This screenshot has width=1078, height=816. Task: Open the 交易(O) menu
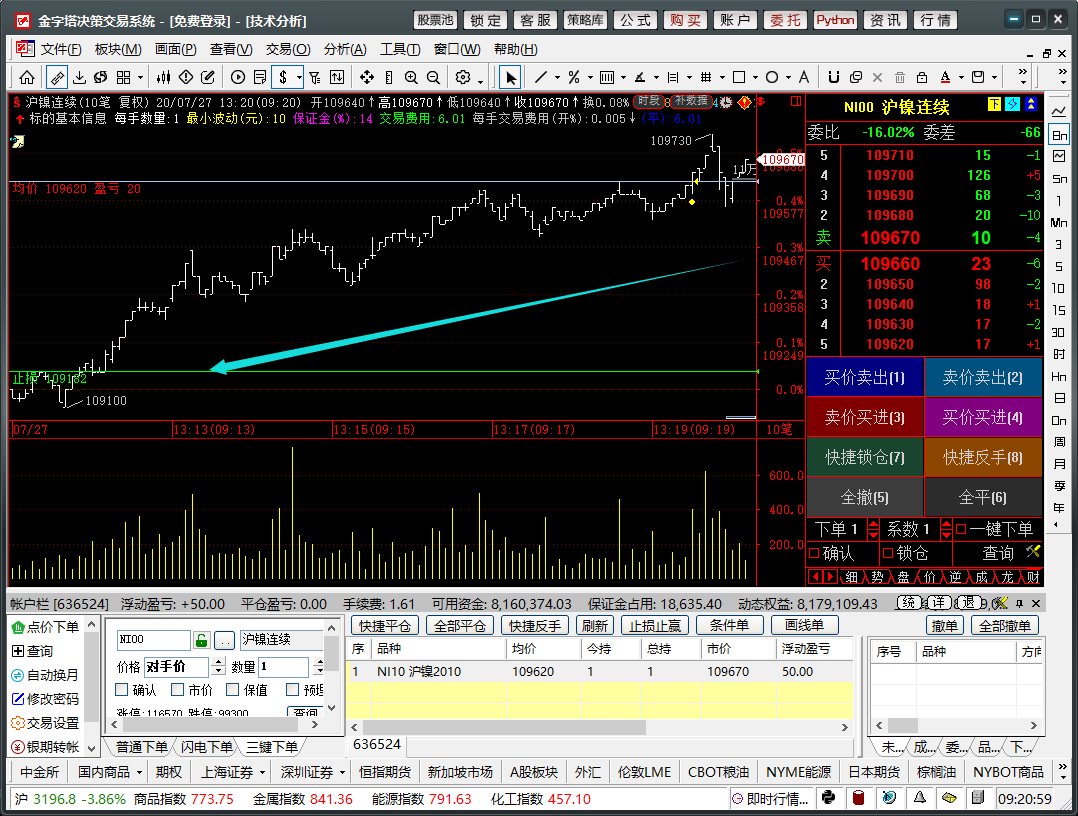point(288,49)
